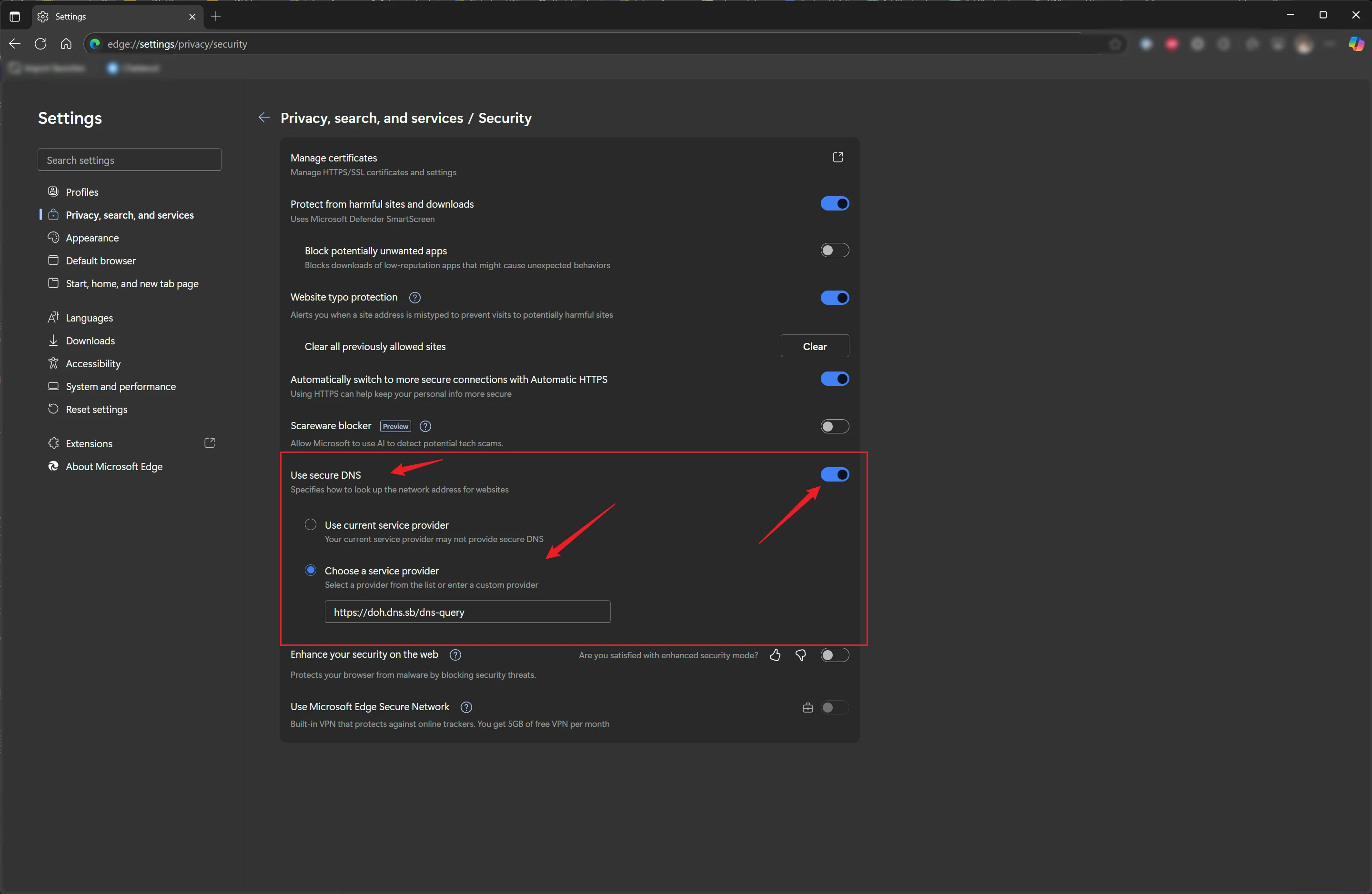Disable Website typo protection toggle

834,297
